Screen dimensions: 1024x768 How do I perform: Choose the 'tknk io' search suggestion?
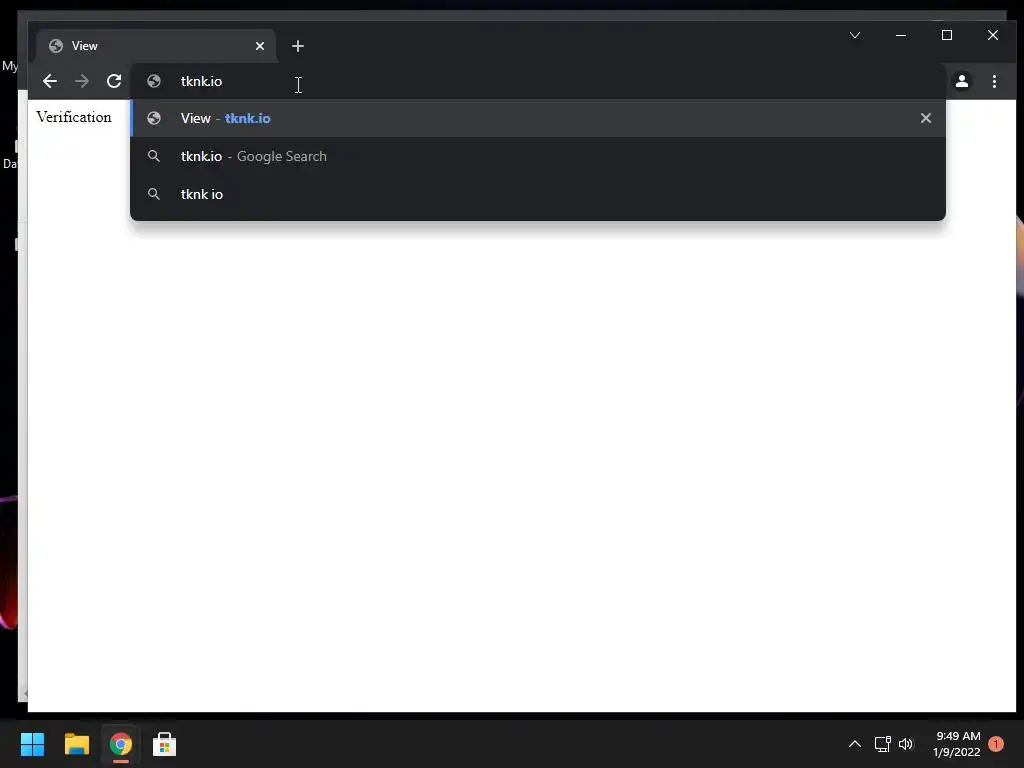(537, 194)
